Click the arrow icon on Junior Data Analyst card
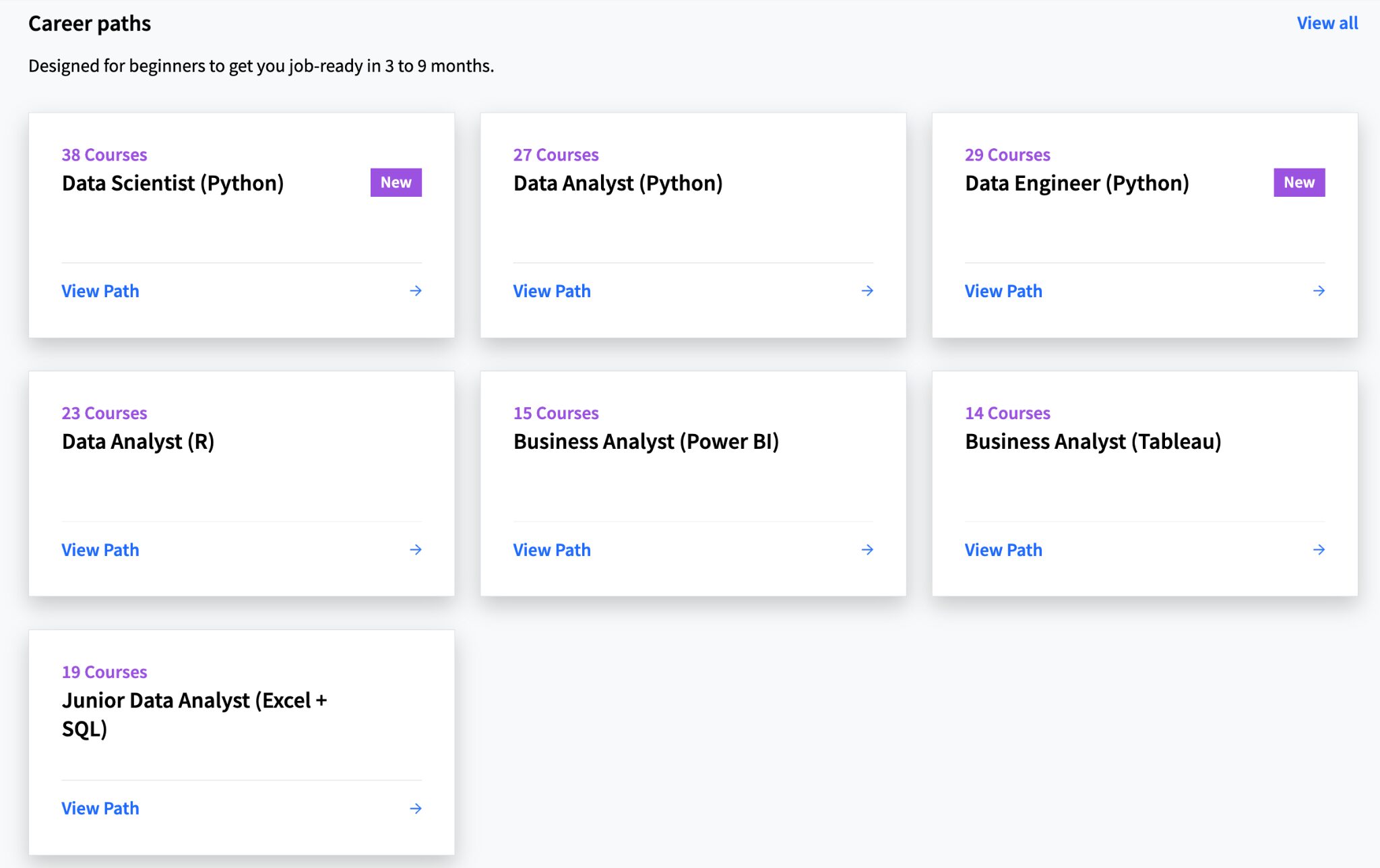 [x=416, y=808]
